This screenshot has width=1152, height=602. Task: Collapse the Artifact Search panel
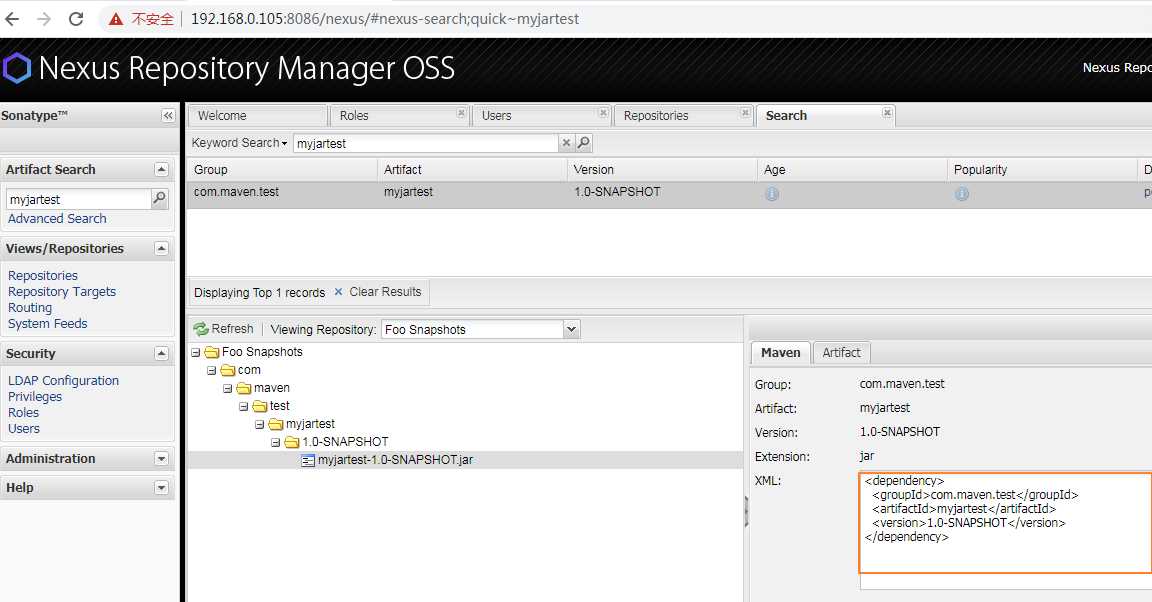[x=162, y=169]
